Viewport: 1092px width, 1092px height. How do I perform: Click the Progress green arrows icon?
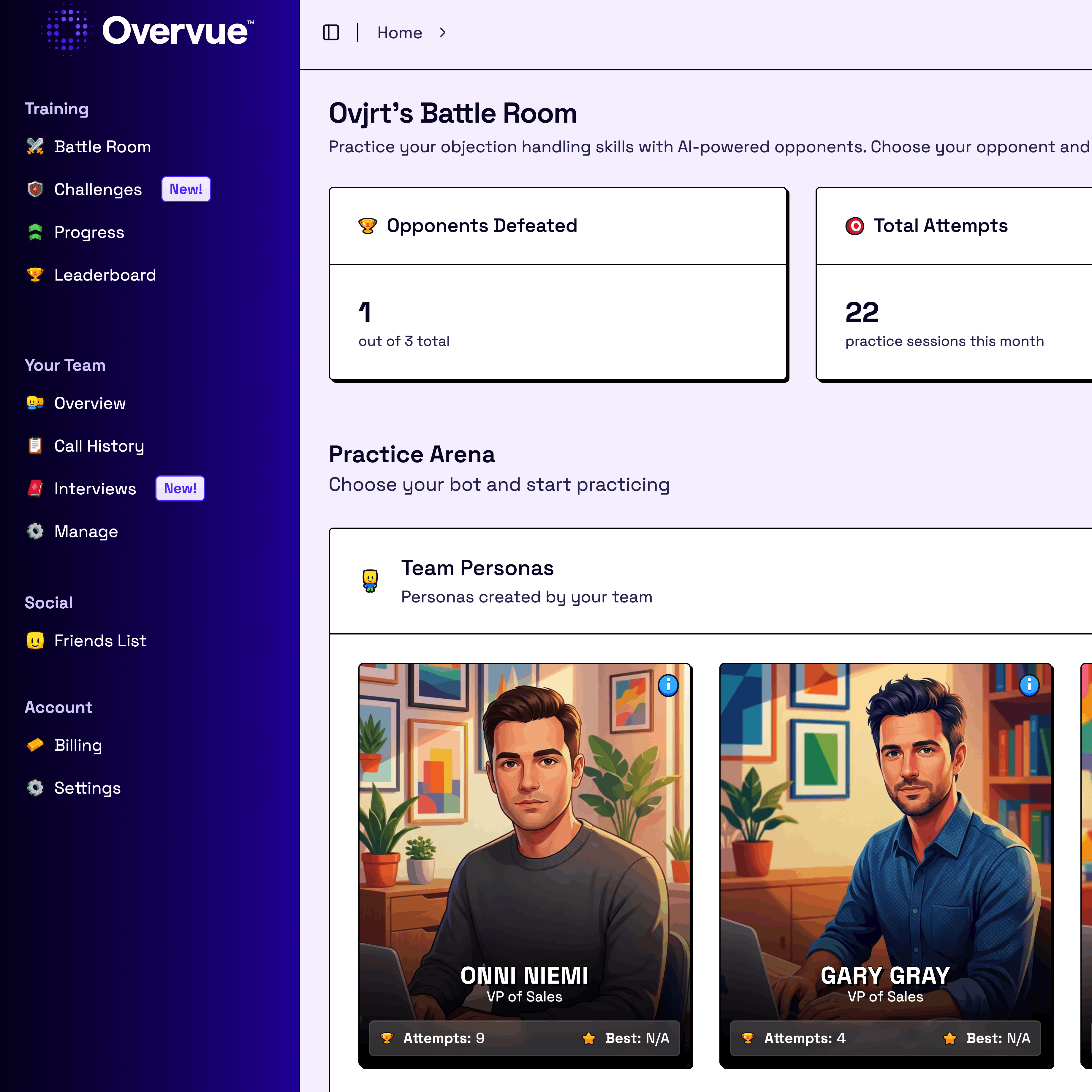[35, 232]
